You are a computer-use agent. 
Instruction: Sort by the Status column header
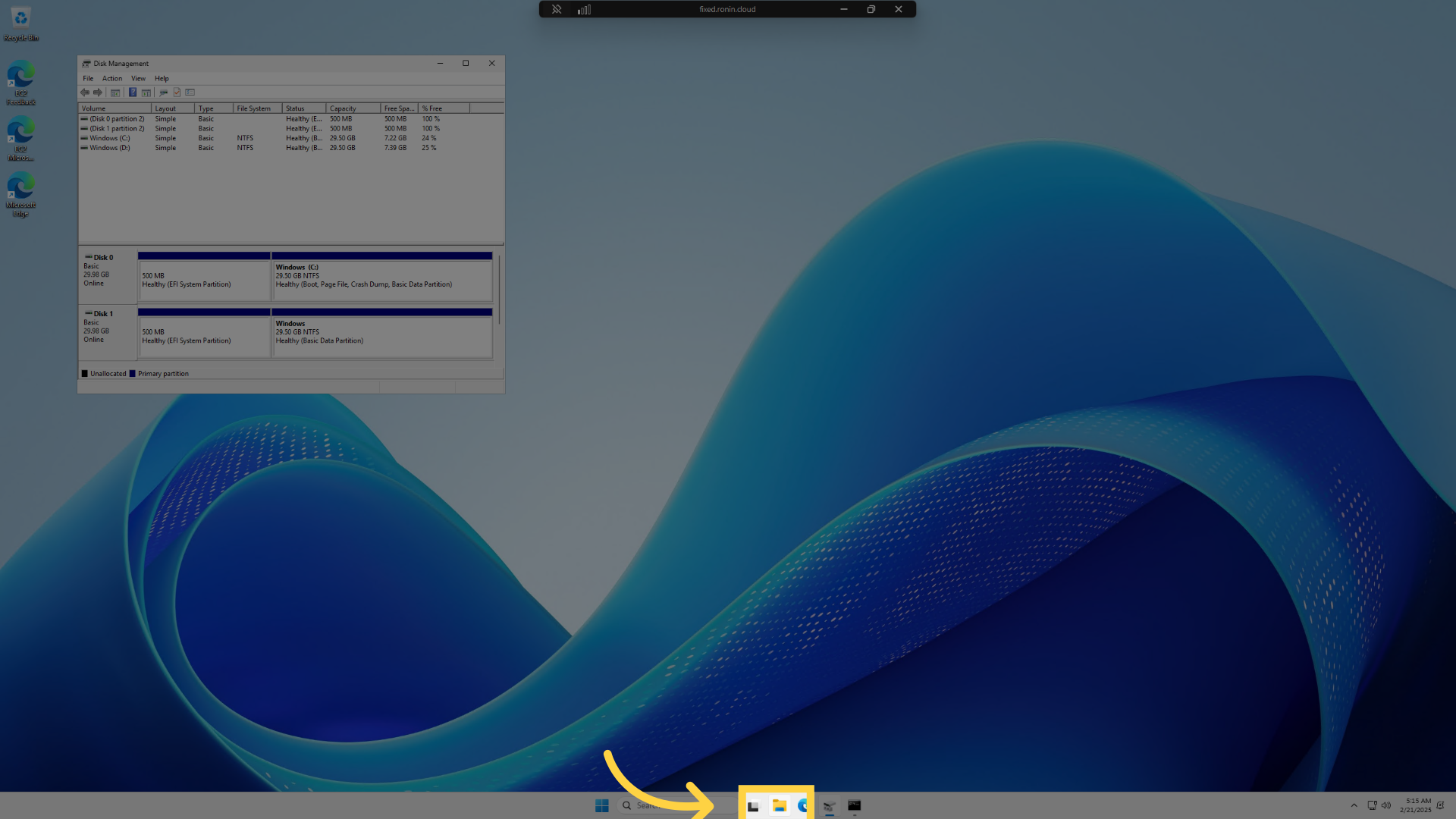(304, 108)
